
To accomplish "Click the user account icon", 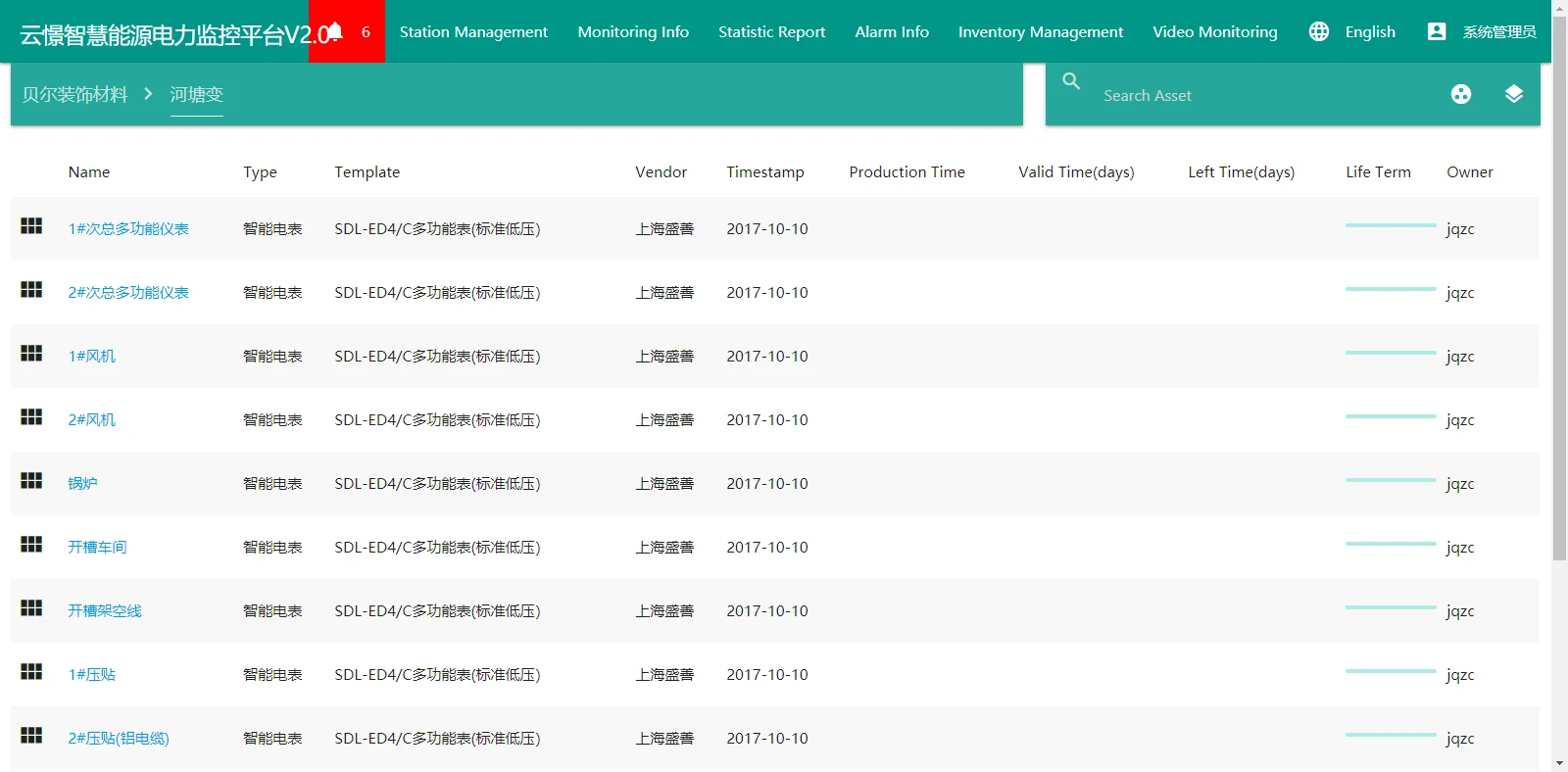I will tap(1437, 31).
